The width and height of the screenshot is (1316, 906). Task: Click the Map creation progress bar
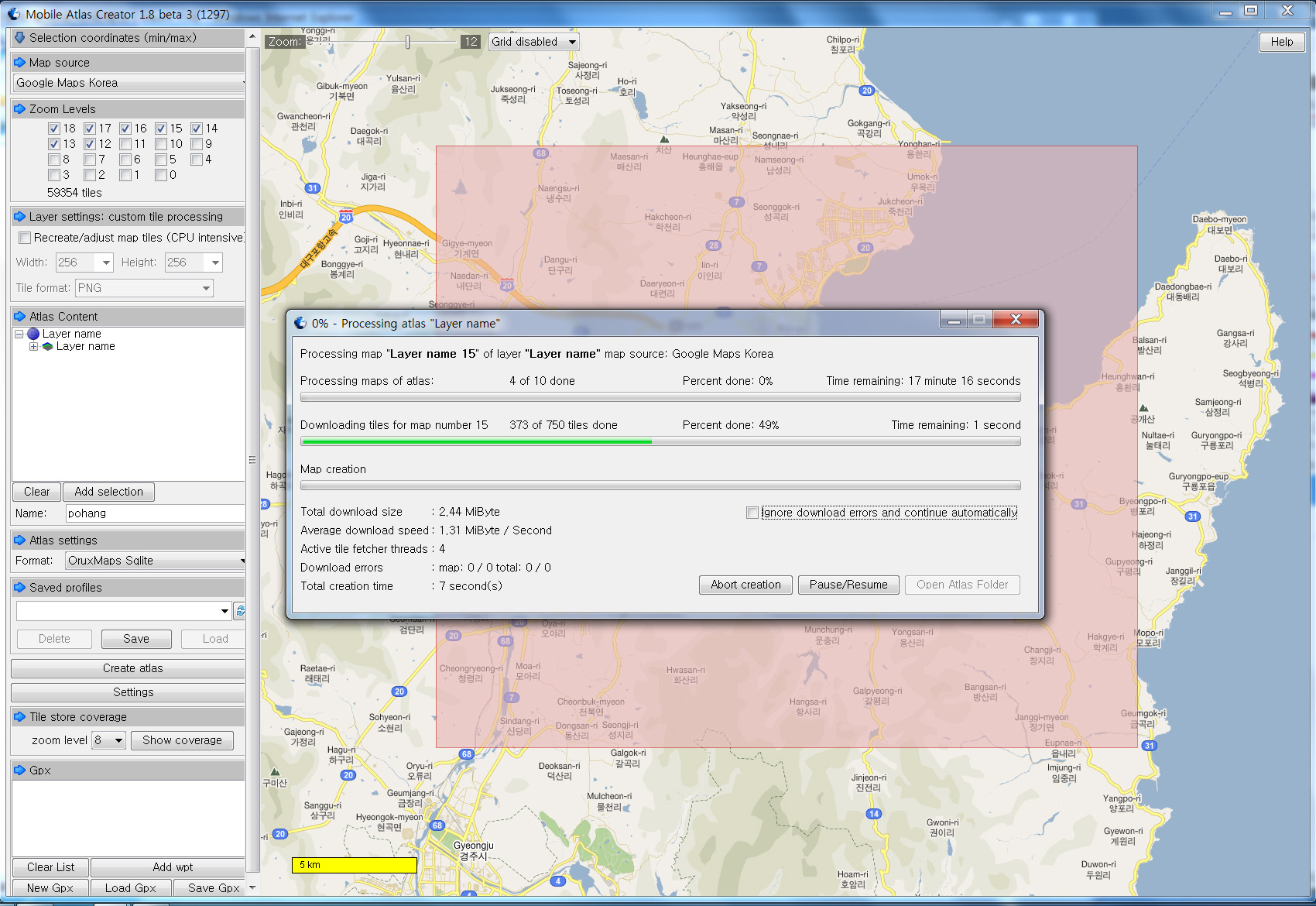coord(660,486)
